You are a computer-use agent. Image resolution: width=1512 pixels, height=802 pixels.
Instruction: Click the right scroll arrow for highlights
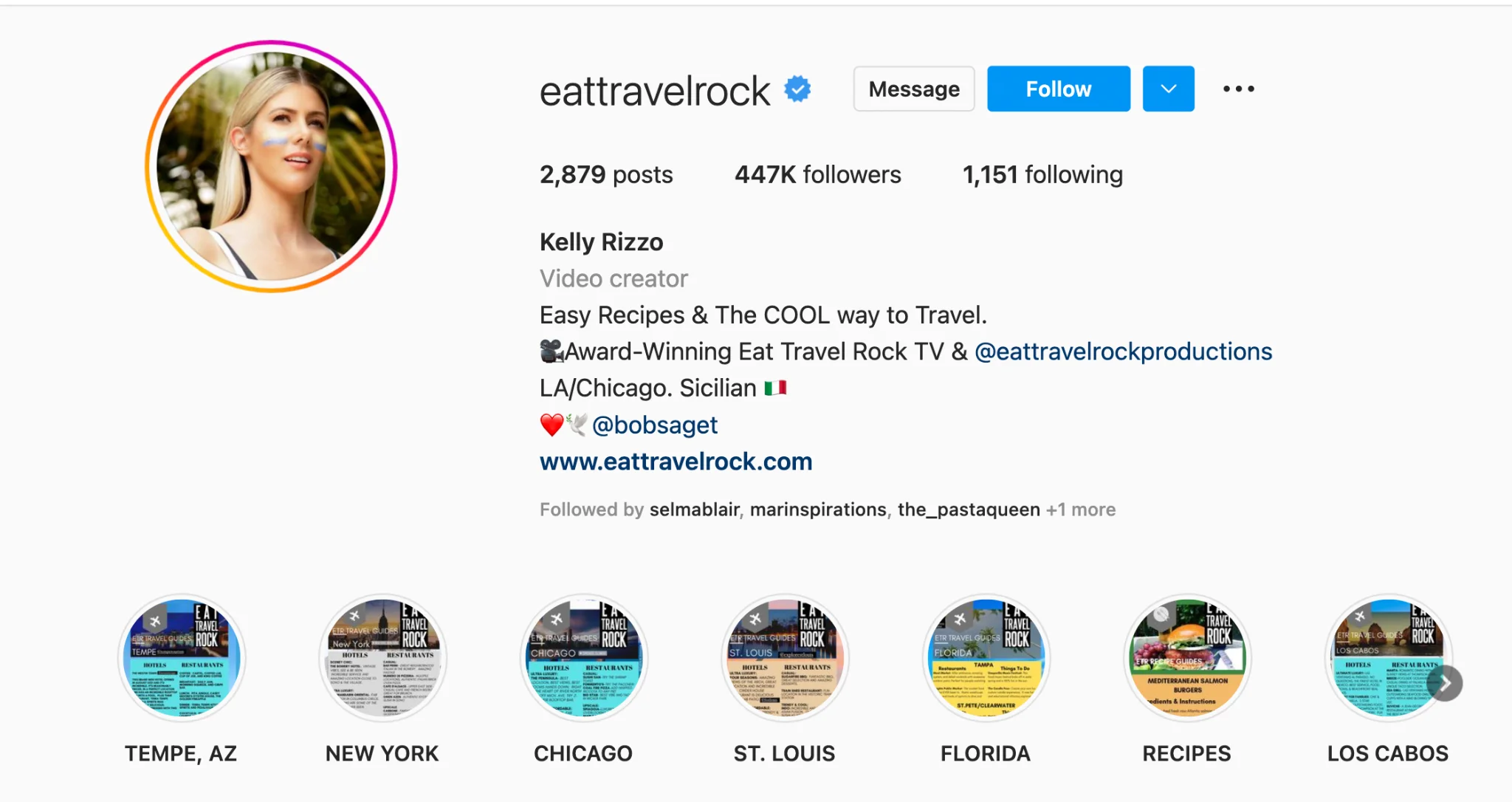[1450, 682]
